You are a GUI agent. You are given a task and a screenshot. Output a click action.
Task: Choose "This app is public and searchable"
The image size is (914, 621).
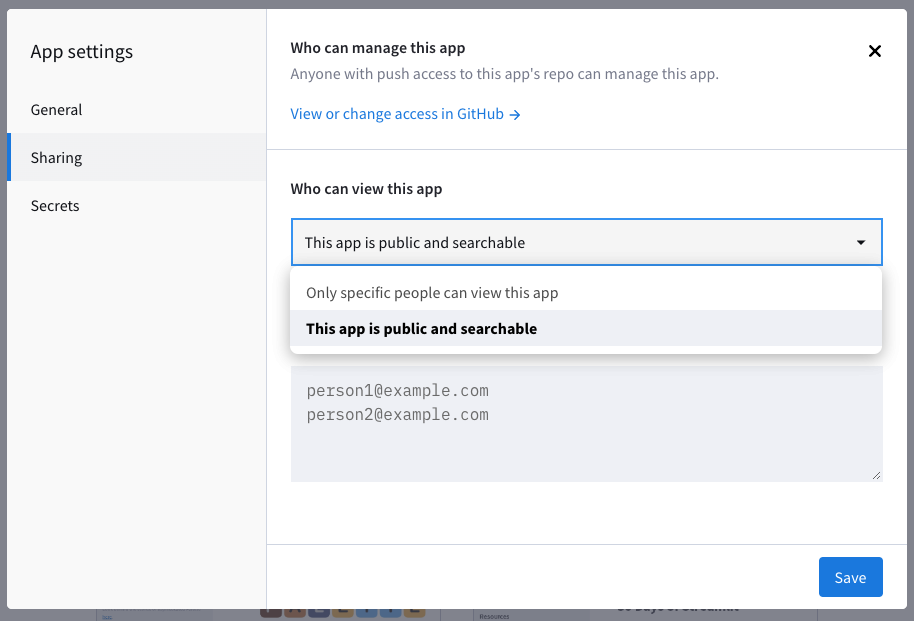tap(419, 328)
